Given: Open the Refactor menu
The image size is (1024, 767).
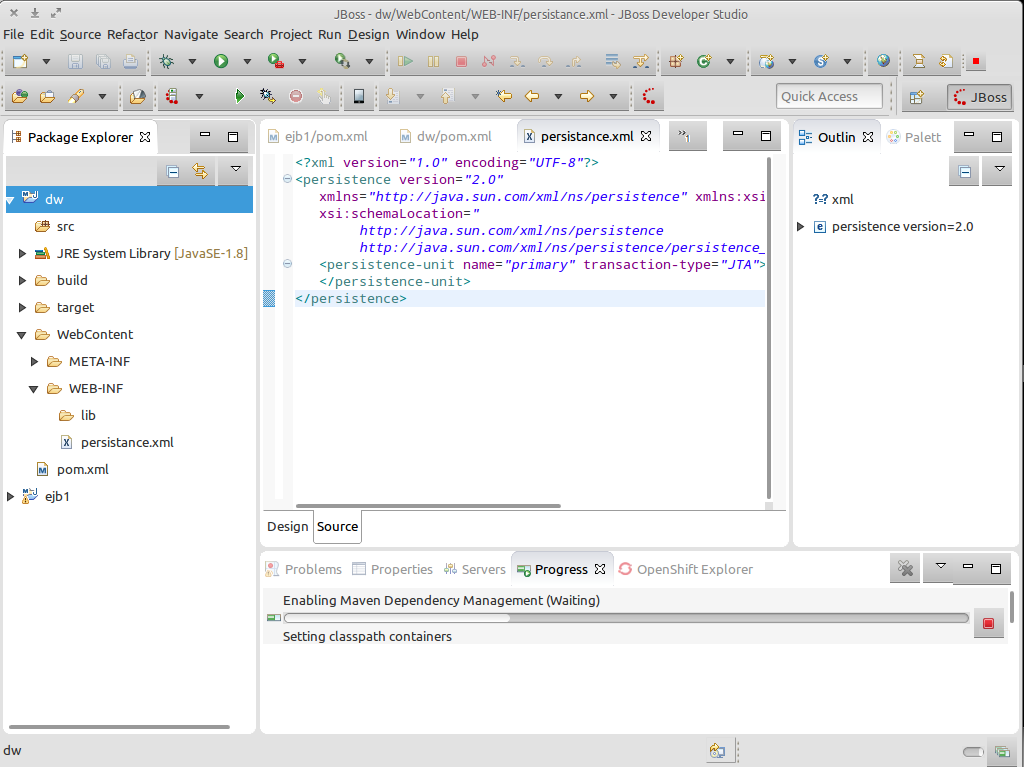Looking at the screenshot, I should (132, 34).
